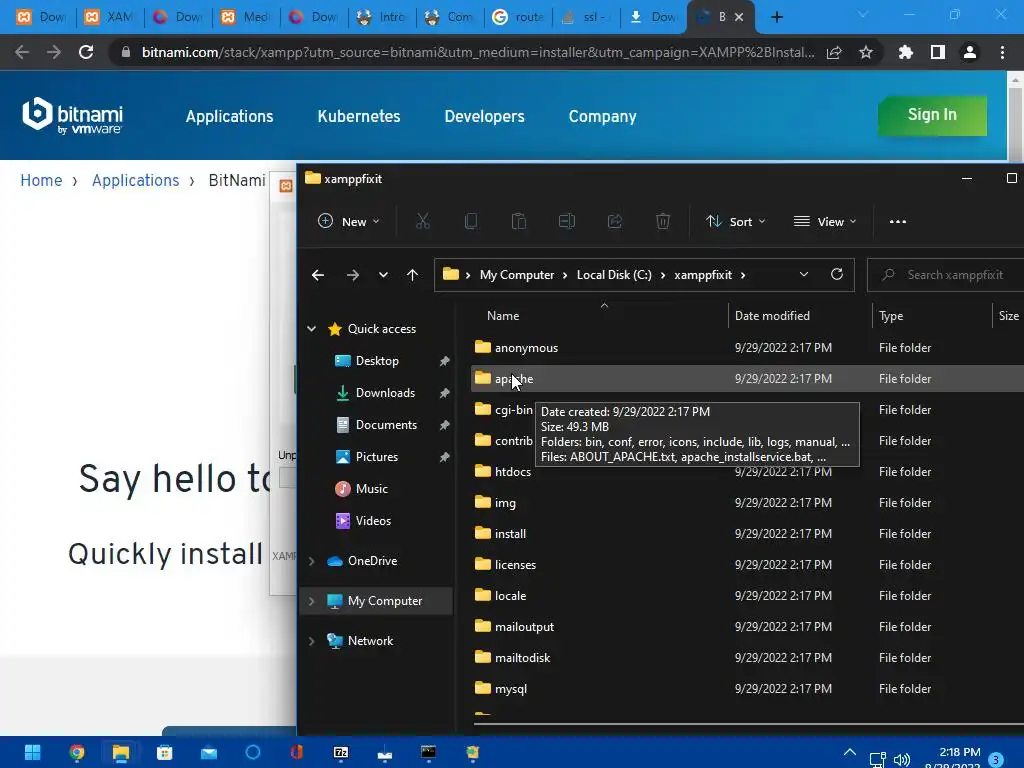Open recent locations dropdown arrow
The image size is (1024, 768).
(x=383, y=275)
